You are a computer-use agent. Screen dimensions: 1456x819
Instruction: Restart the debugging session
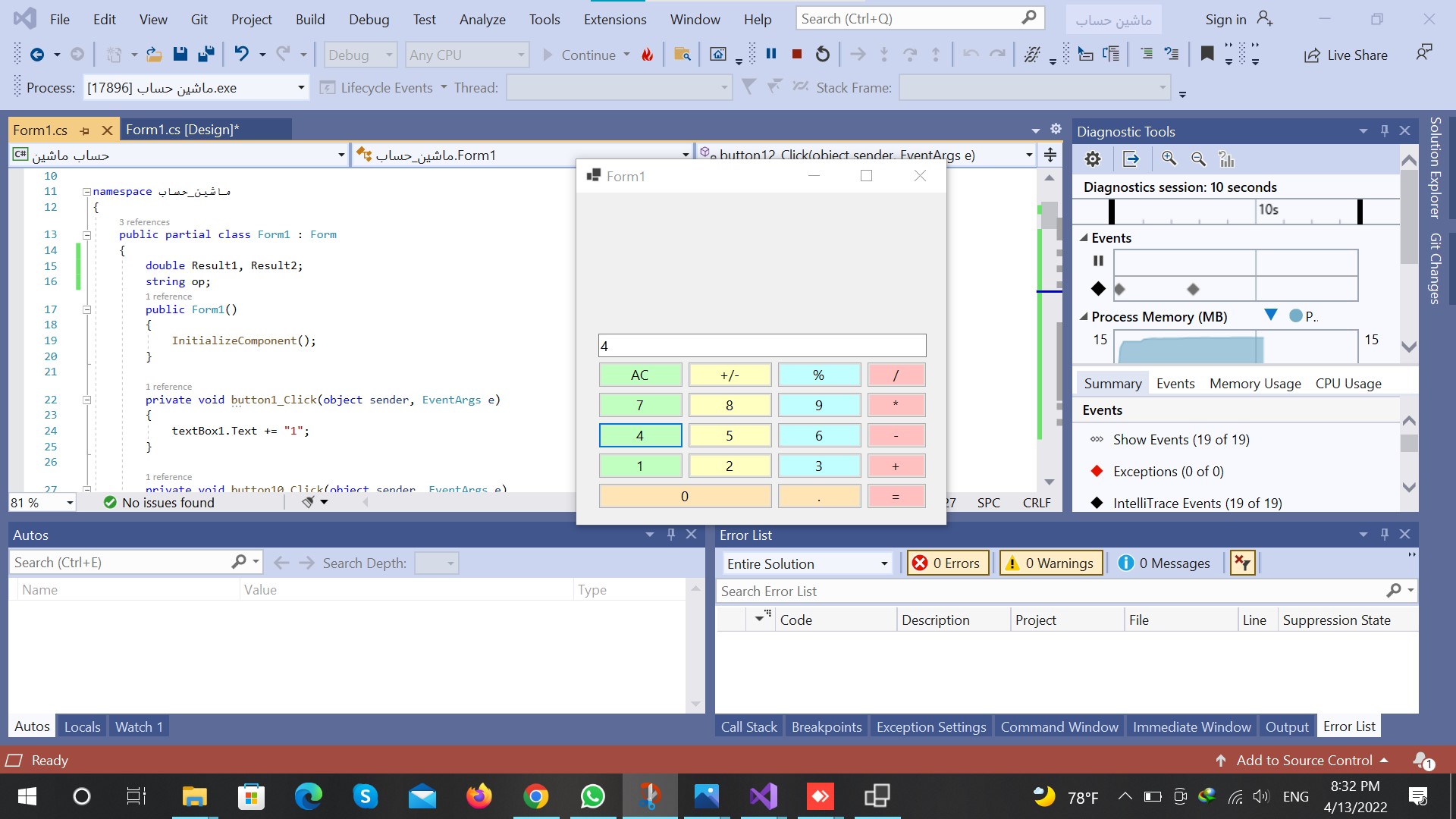tap(823, 54)
